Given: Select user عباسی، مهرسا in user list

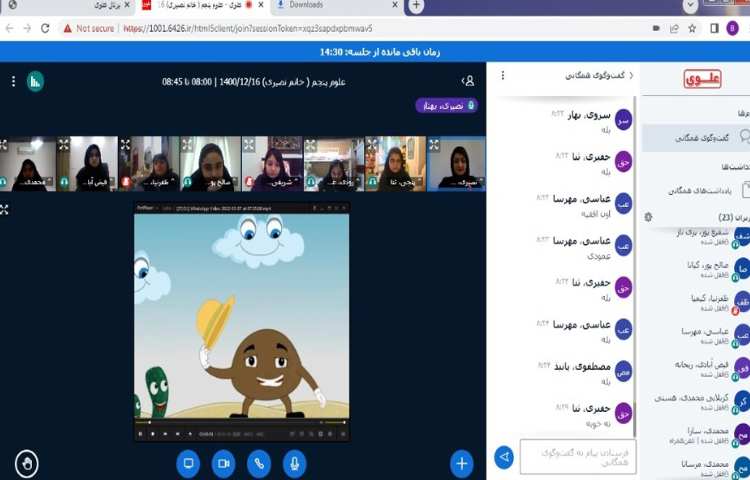Looking at the screenshot, I should point(713,335).
